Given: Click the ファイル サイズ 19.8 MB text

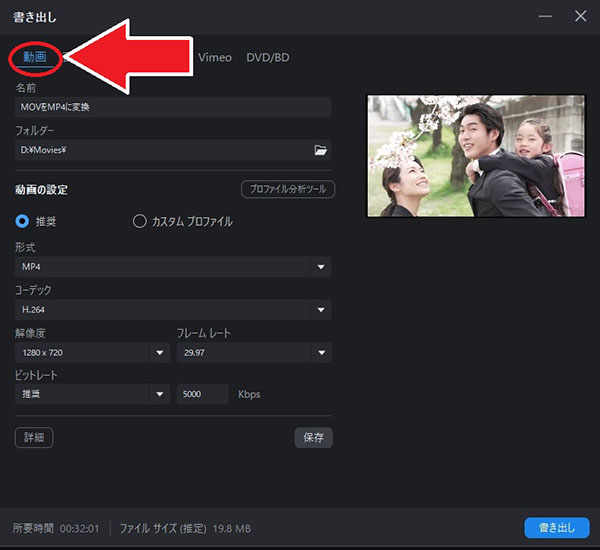Looking at the screenshot, I should click(185, 529).
